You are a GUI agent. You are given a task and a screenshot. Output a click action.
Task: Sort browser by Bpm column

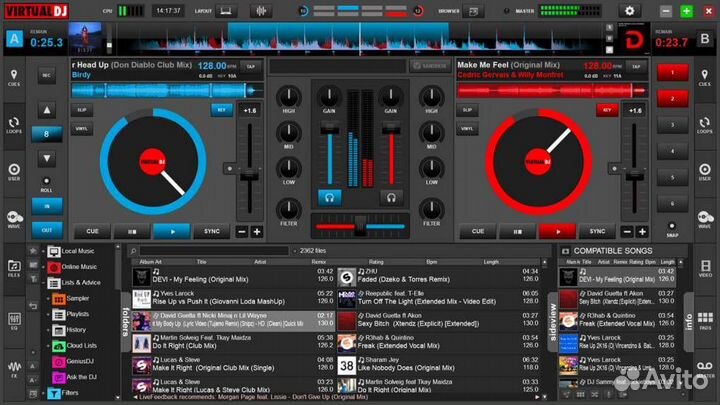tap(432, 262)
